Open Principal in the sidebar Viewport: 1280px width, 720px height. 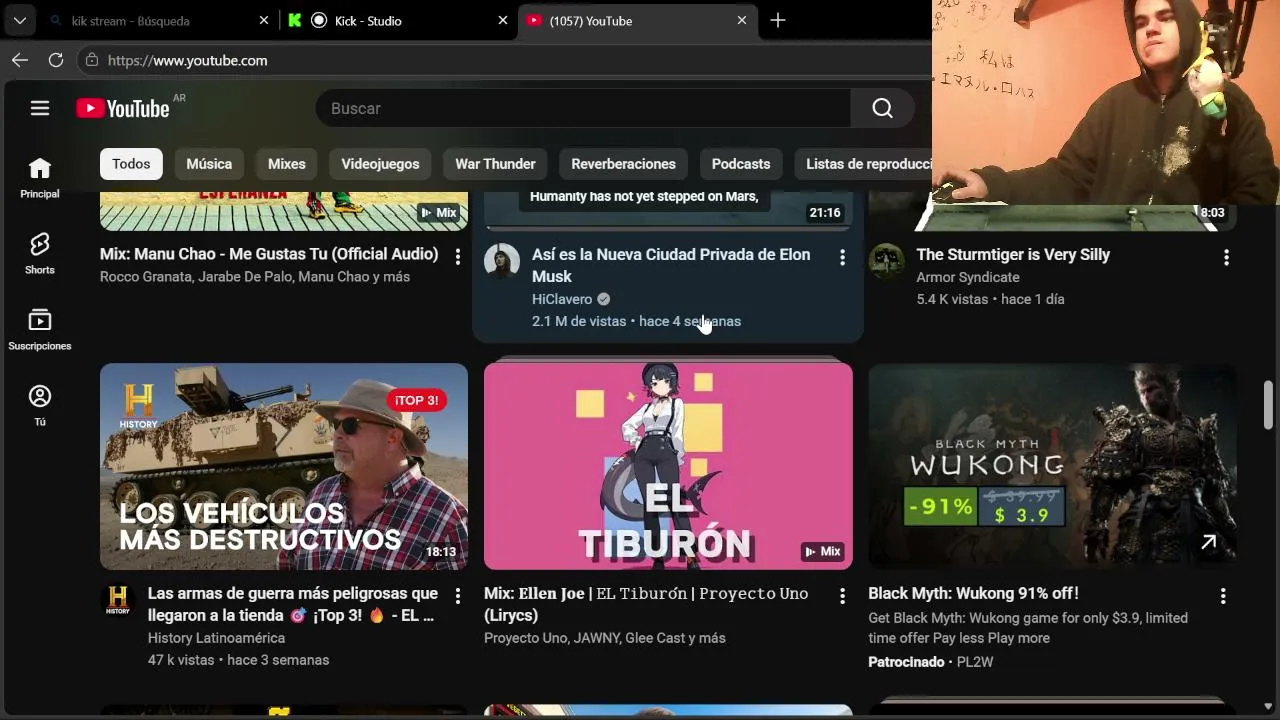click(x=40, y=177)
